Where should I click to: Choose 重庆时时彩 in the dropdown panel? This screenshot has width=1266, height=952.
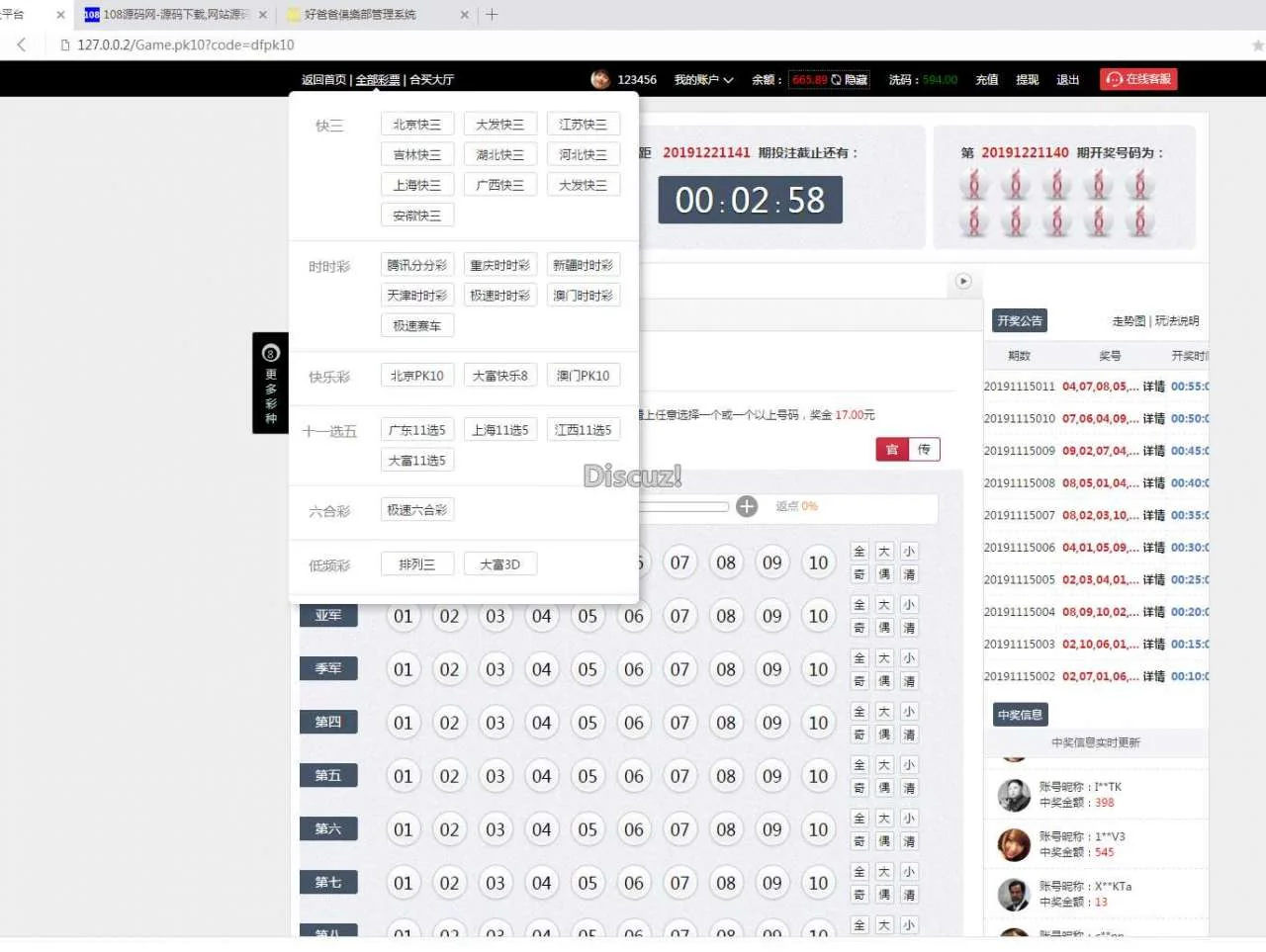tap(499, 265)
